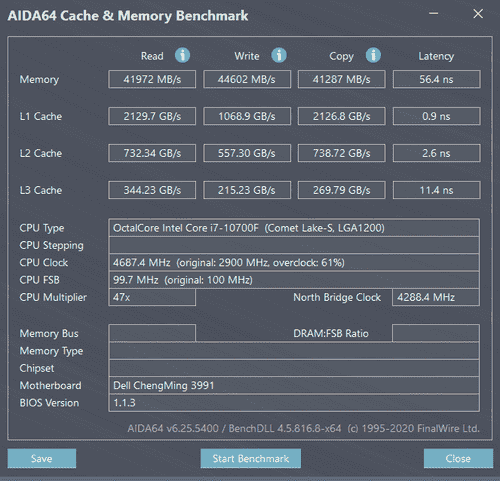Screen dimensions: 500x481
Task: Select the L1 Cache Read 2129.7 GB/s value
Action: click(152, 116)
